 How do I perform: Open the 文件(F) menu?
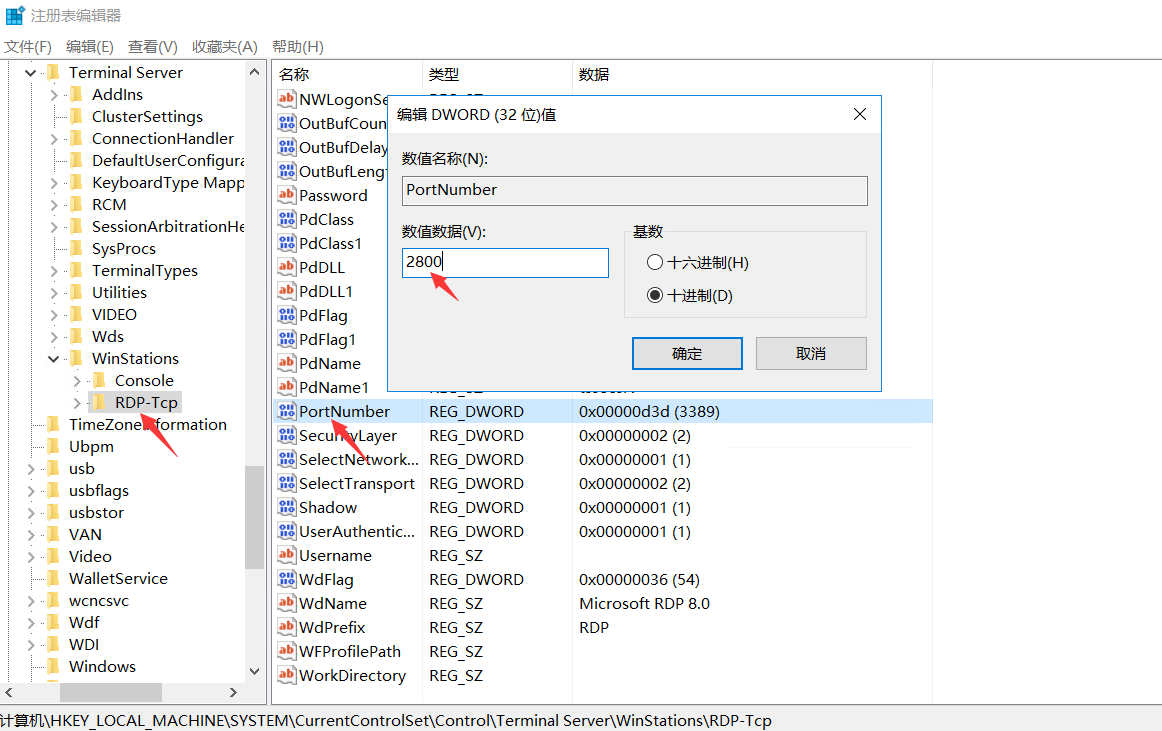coord(28,47)
